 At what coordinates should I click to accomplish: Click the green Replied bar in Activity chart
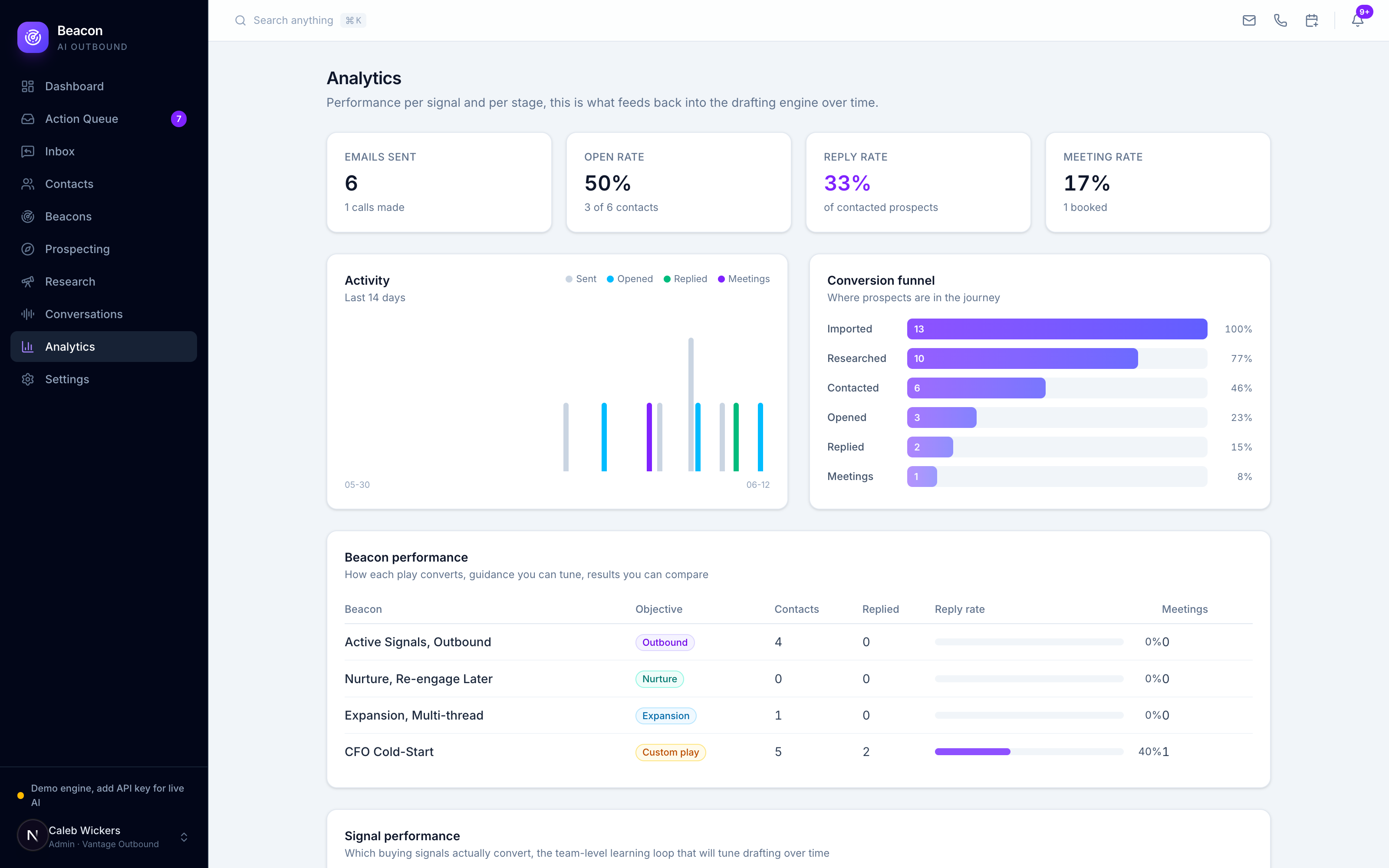pyautogui.click(x=736, y=437)
